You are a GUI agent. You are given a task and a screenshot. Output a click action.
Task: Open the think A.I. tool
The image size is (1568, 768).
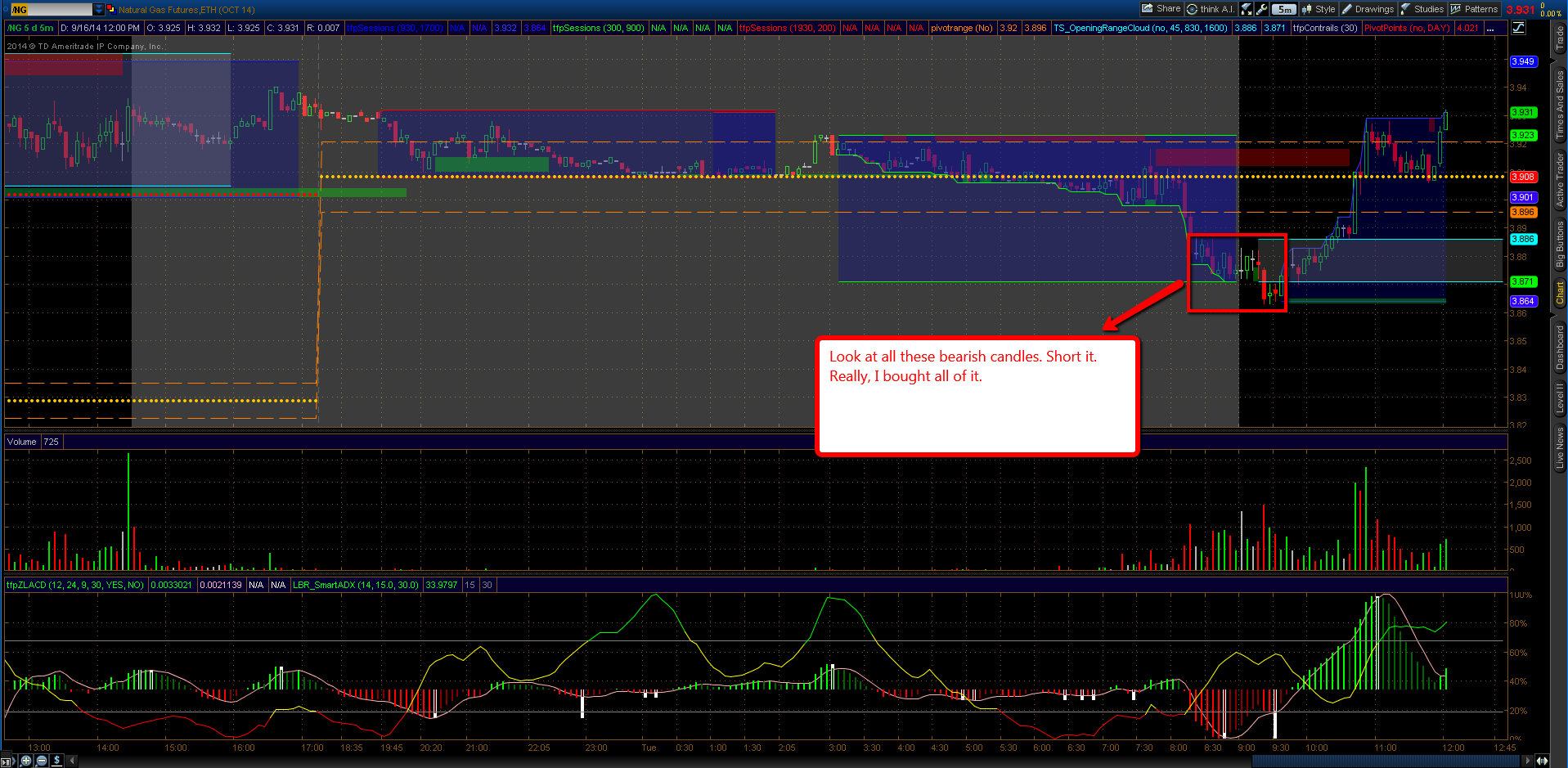(x=1211, y=9)
